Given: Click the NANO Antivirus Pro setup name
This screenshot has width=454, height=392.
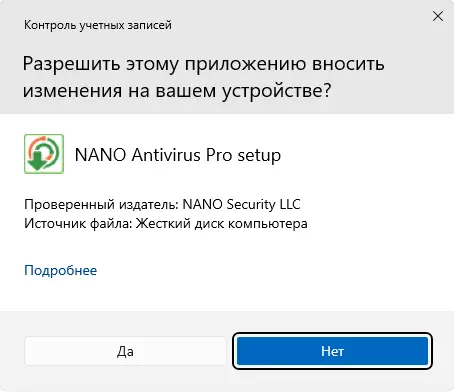Looking at the screenshot, I should [x=178, y=155].
